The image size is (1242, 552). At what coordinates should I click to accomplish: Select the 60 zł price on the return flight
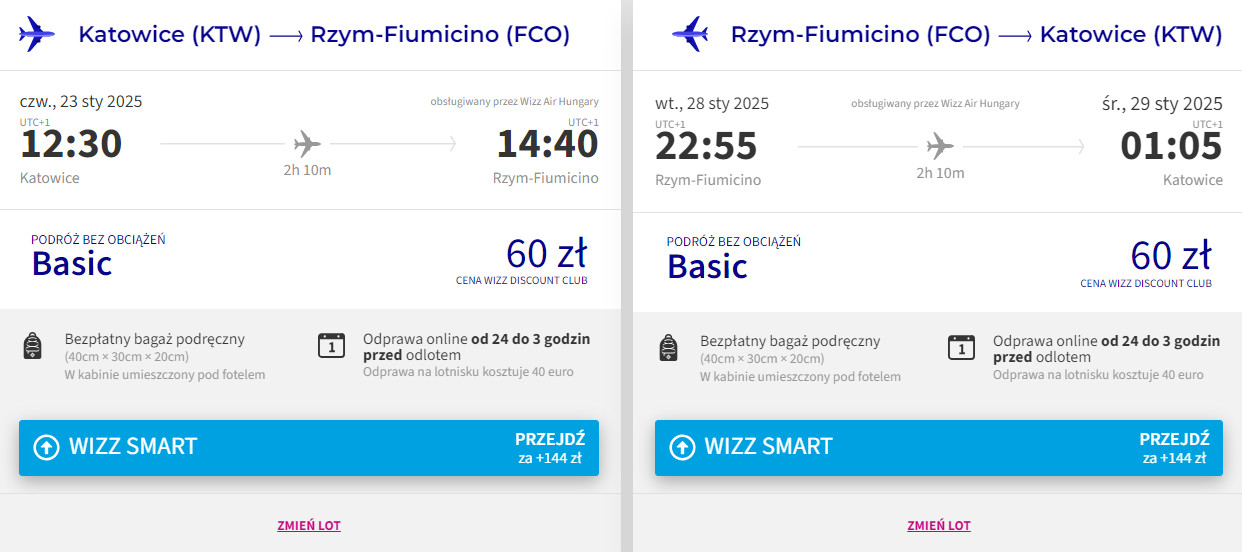(1171, 255)
